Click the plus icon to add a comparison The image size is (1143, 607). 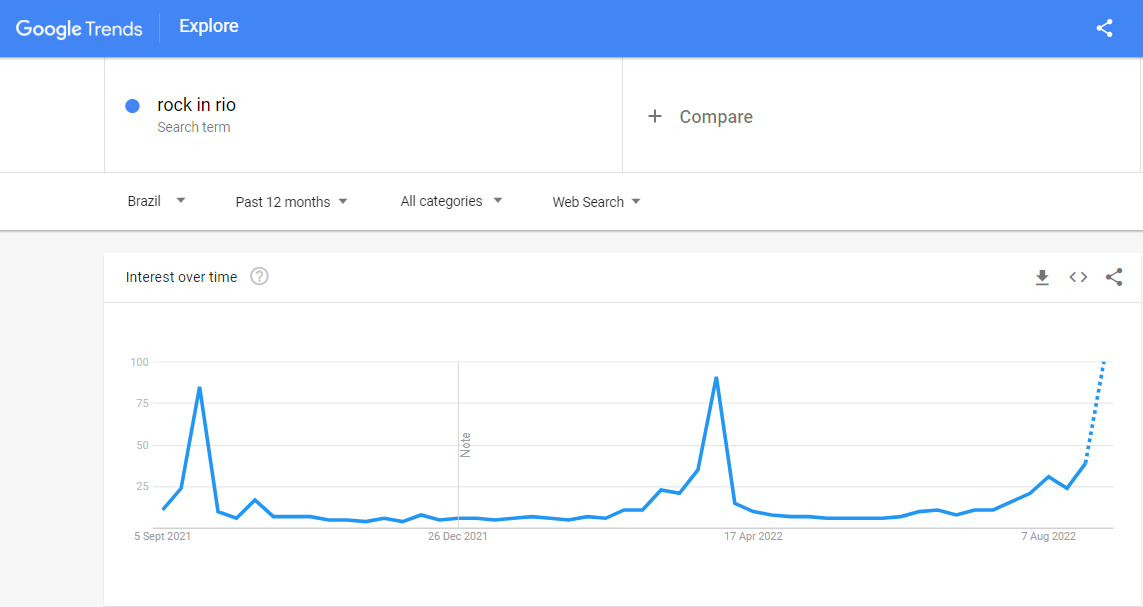point(655,116)
